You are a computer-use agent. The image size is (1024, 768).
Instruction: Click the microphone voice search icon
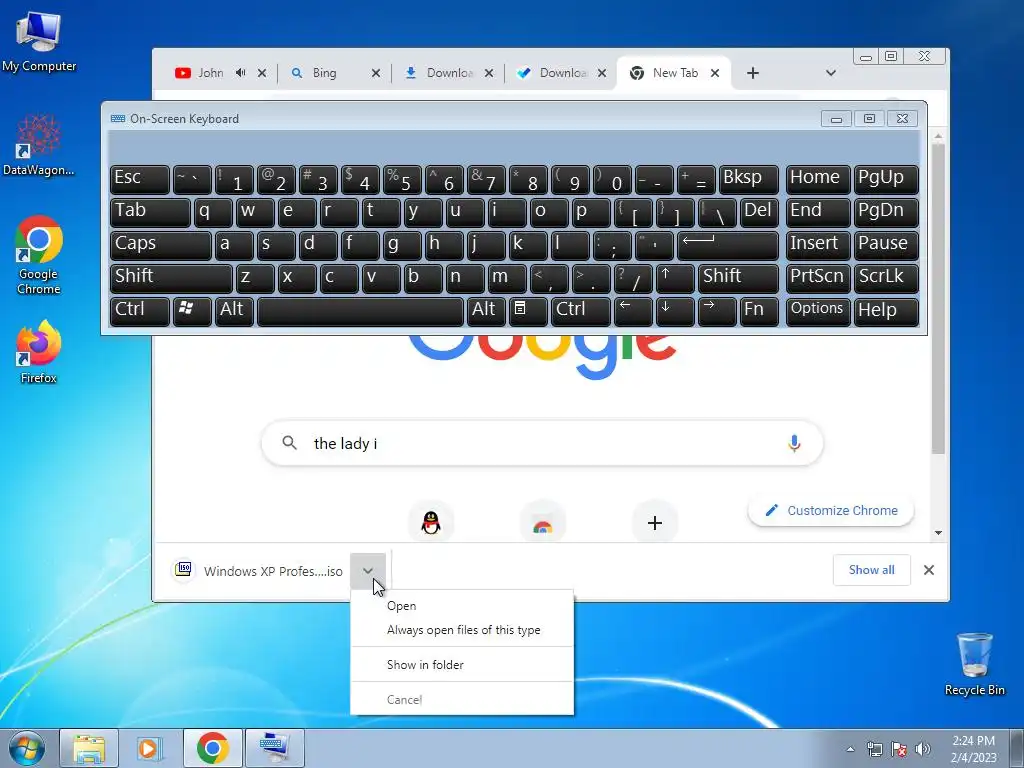coord(793,443)
